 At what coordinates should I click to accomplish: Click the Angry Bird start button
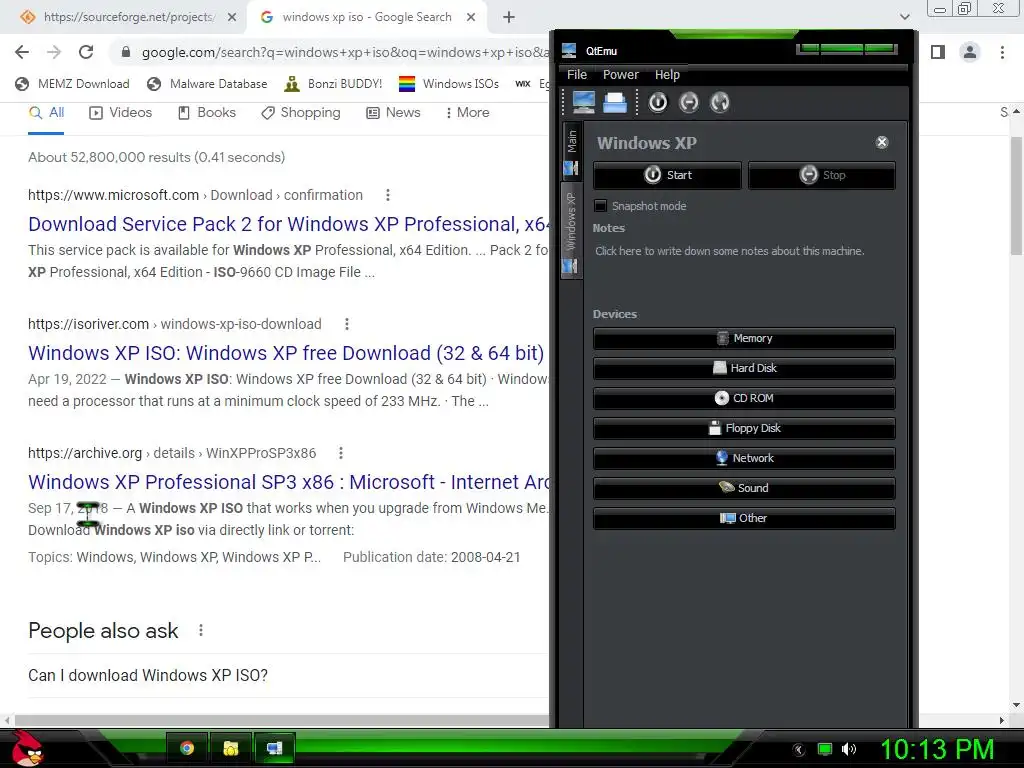[x=26, y=748]
